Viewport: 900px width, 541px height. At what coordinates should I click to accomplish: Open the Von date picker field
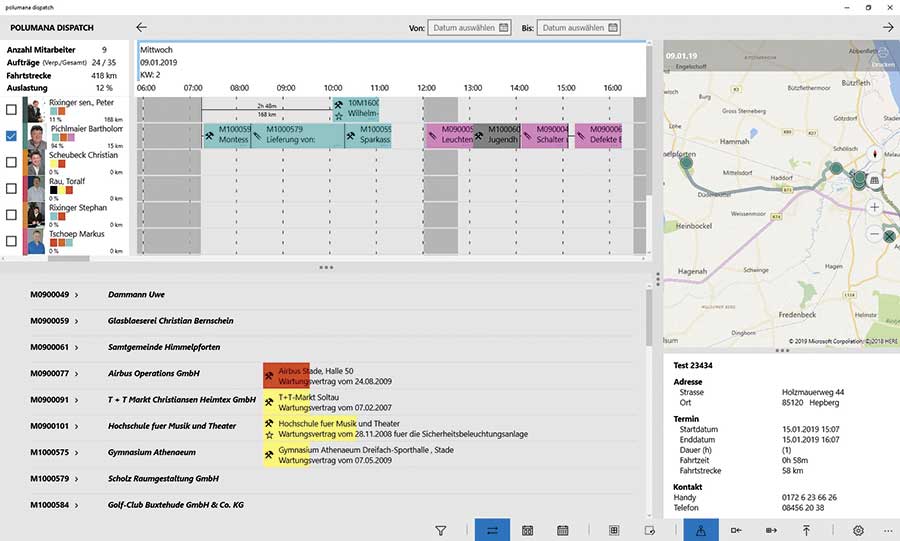click(x=469, y=28)
